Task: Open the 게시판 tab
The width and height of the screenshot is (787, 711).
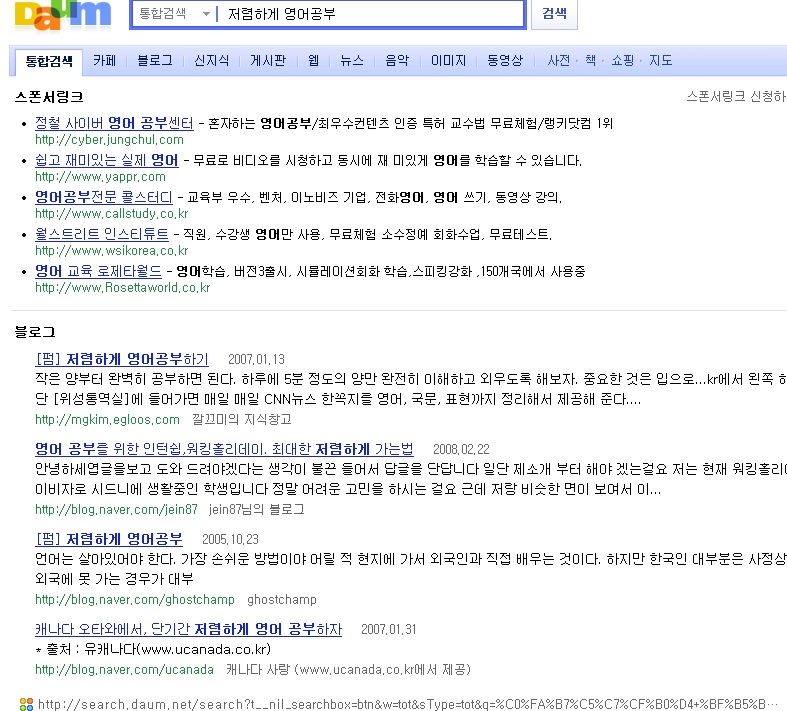Action: coord(268,61)
